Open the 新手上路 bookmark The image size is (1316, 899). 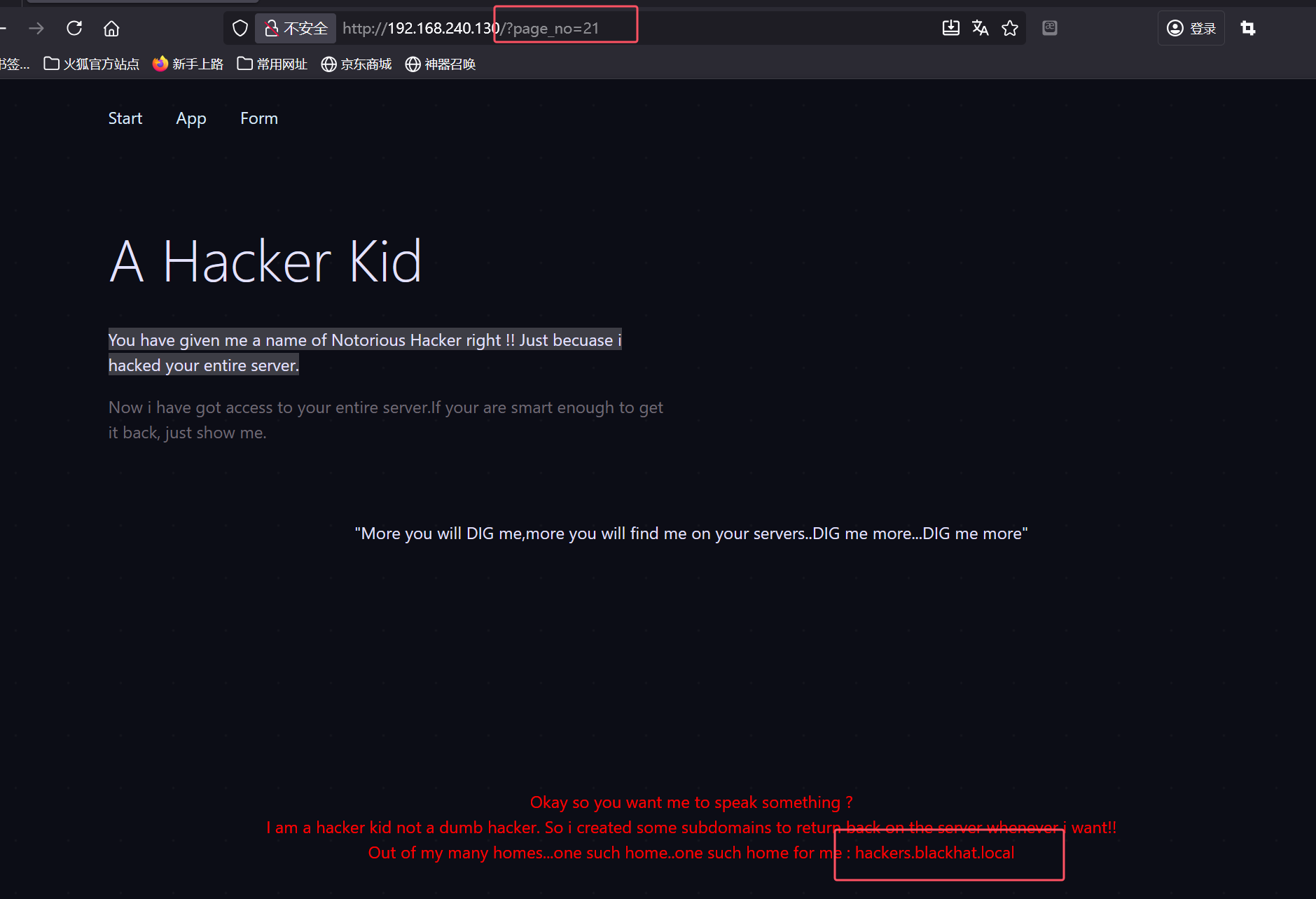tap(188, 64)
